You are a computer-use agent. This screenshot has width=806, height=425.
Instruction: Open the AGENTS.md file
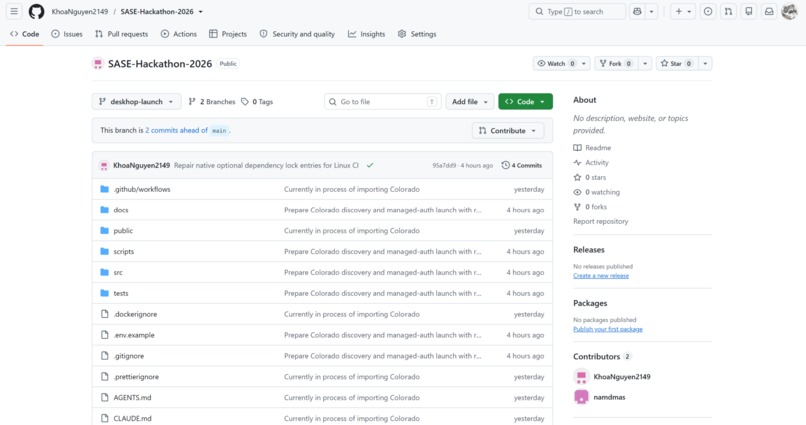(x=132, y=397)
